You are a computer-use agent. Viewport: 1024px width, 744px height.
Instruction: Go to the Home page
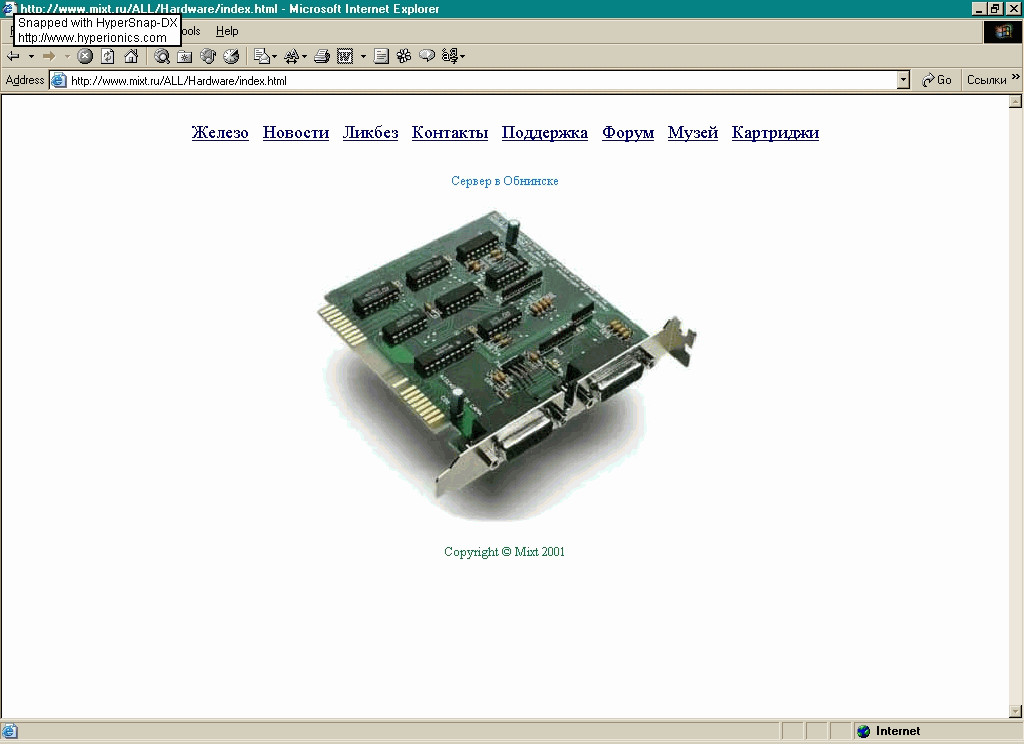[x=131, y=57]
